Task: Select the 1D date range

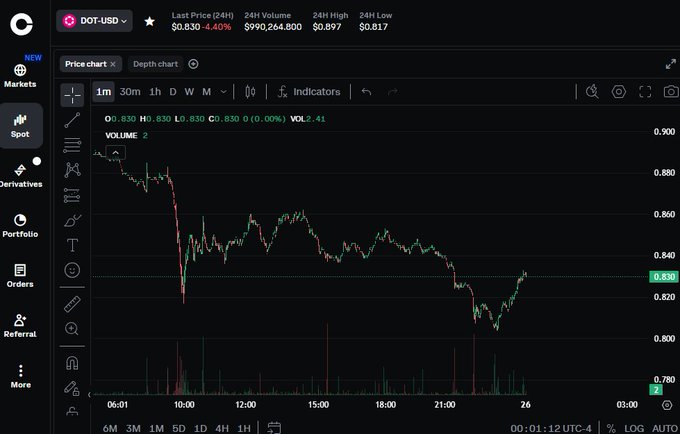Action: coord(200,428)
